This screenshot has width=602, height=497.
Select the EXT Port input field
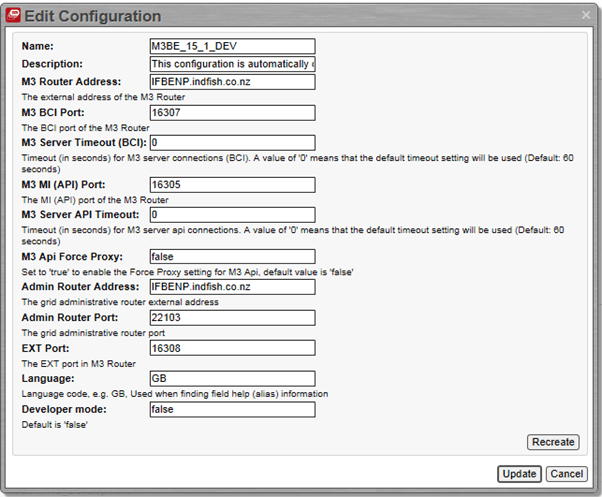(231, 348)
